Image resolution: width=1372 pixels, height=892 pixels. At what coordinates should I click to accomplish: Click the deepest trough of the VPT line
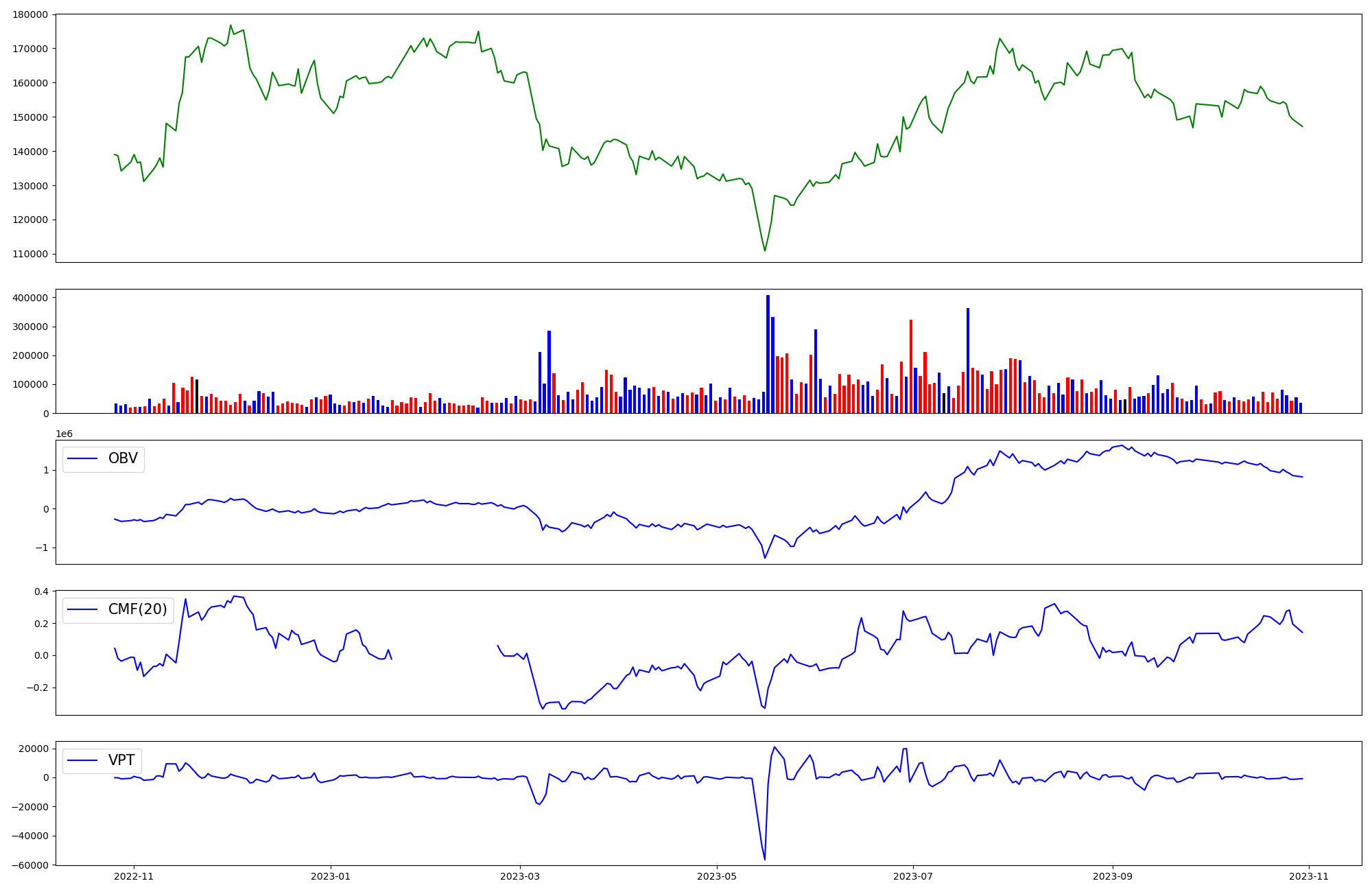point(765,859)
